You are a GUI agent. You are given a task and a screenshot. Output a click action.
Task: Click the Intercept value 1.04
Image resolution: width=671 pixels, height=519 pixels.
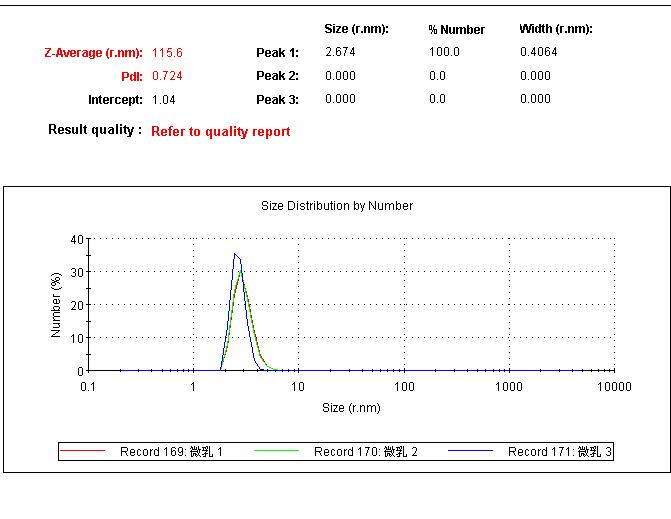coord(163,100)
